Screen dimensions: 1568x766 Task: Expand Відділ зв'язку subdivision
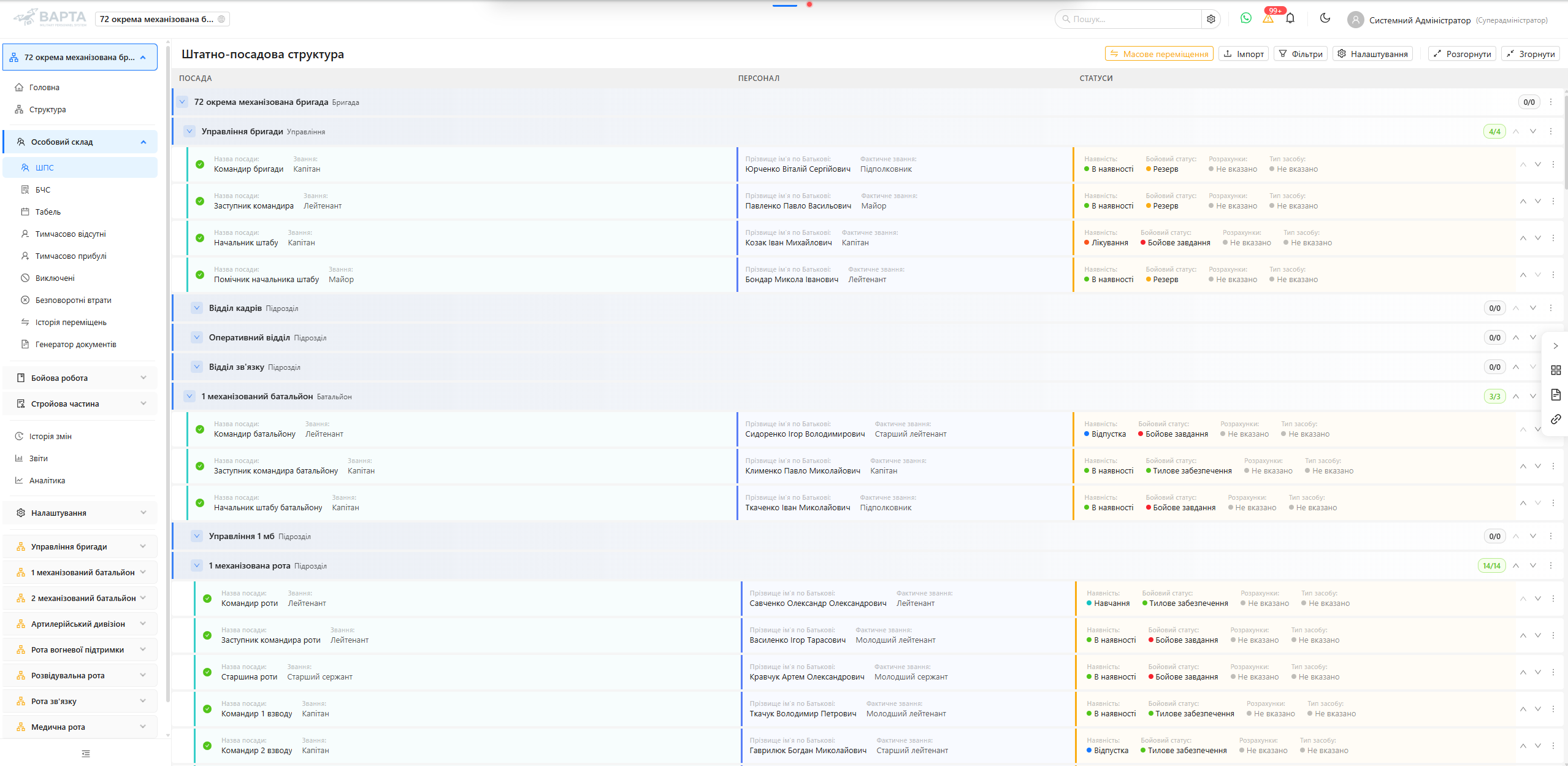coord(197,367)
